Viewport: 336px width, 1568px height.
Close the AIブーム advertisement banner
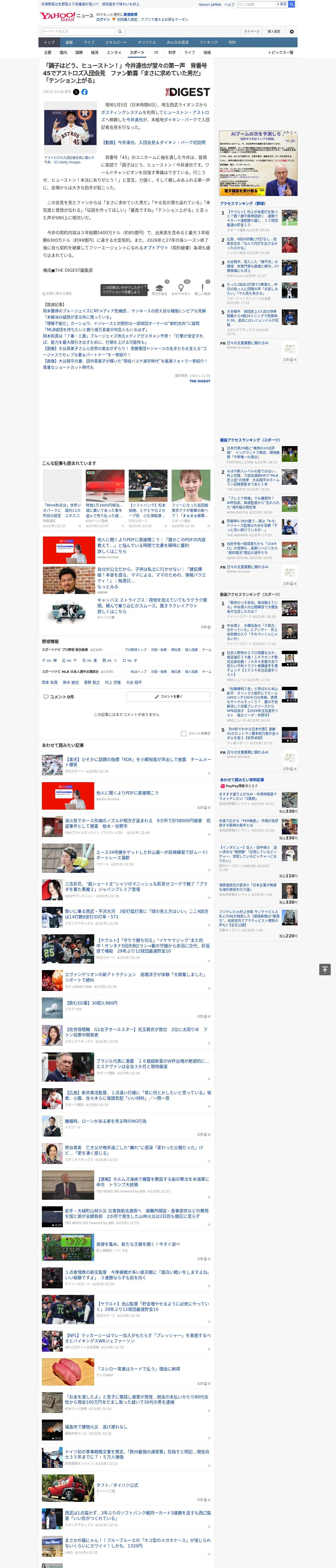[296, 133]
